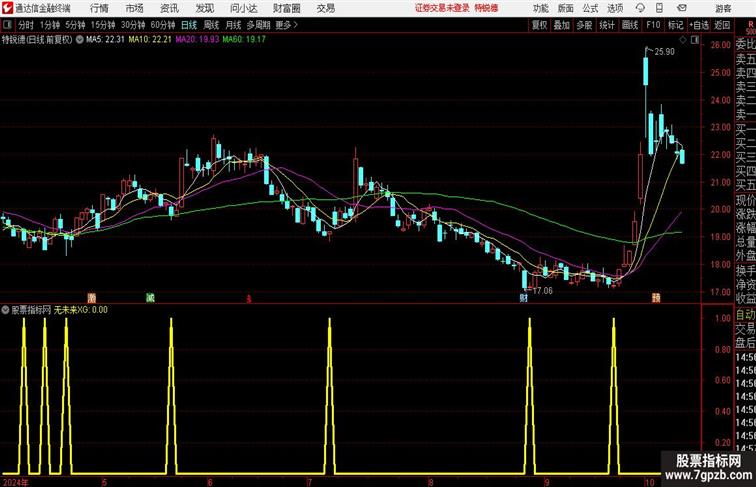Click the round icon beside 股票指标网 indicator
The height and width of the screenshot is (487, 756).
coord(5,310)
